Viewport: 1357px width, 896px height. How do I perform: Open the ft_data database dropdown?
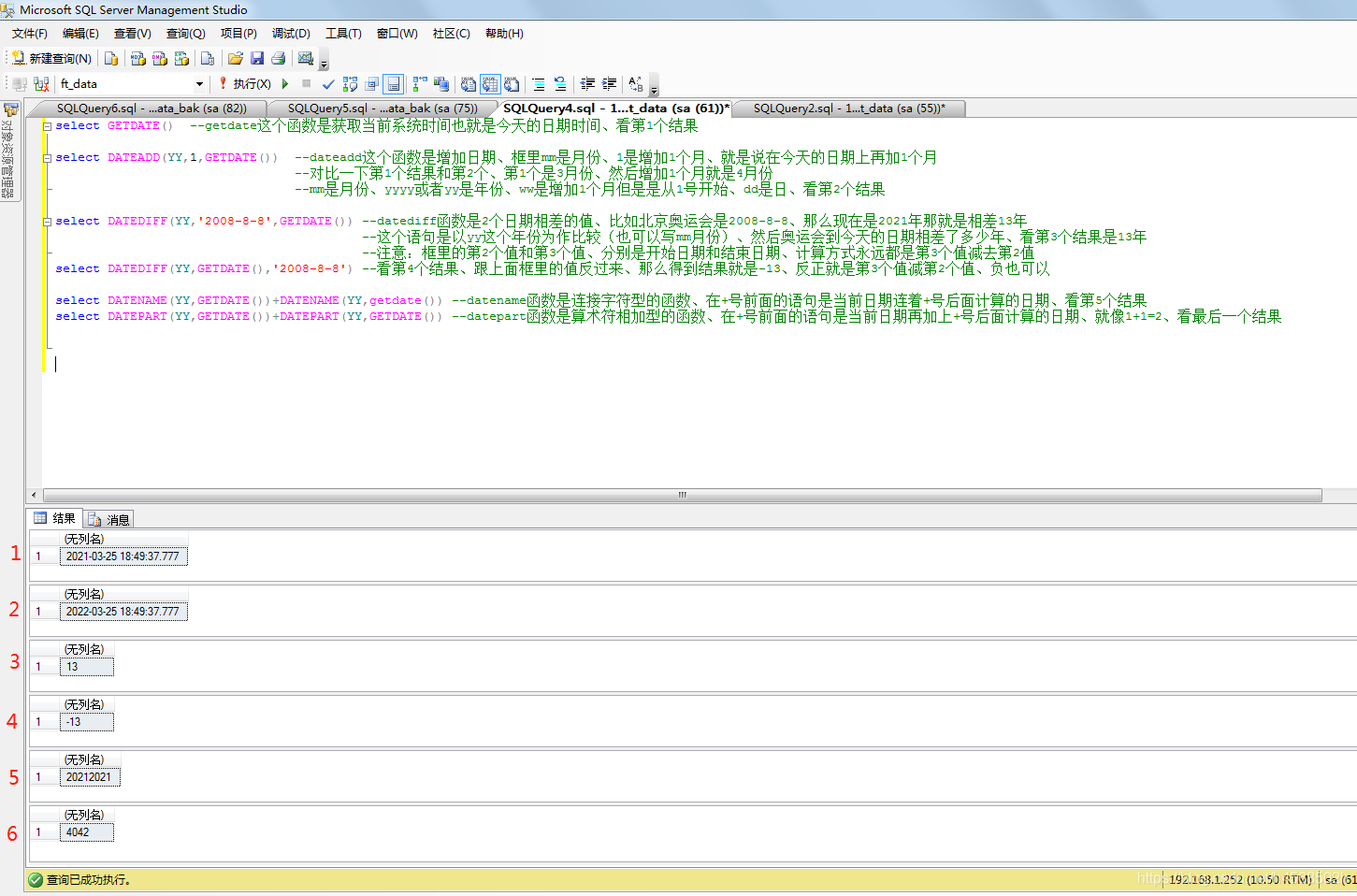coord(199,84)
